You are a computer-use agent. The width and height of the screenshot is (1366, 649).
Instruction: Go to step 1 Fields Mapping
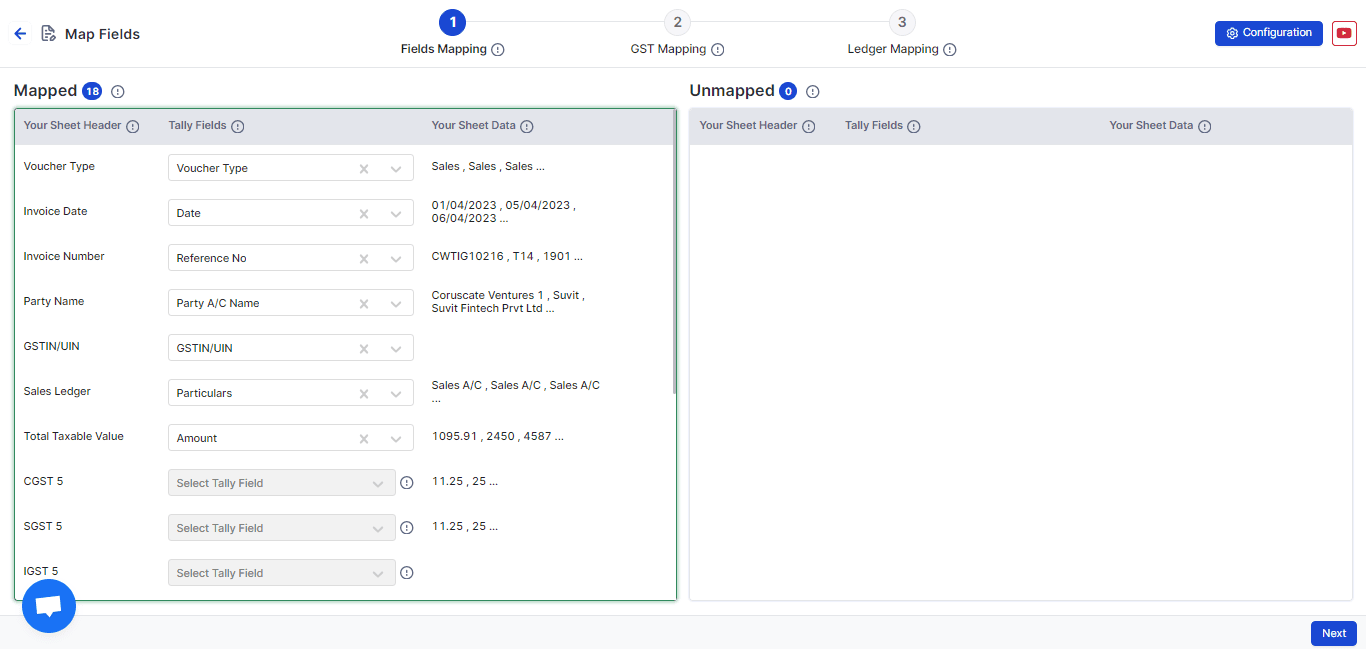pos(452,22)
